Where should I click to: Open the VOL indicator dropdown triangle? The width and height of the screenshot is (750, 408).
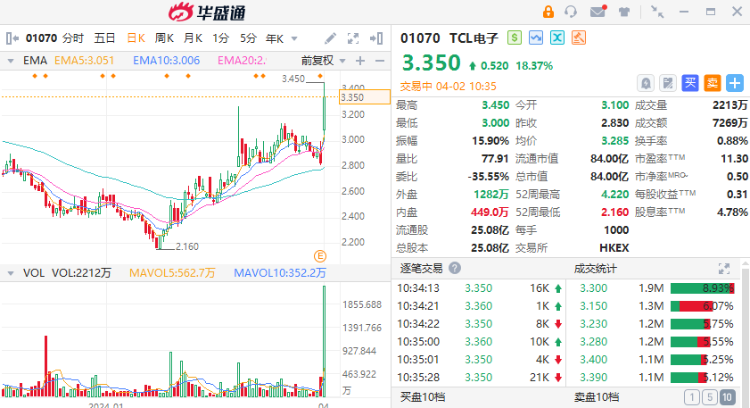click(11, 273)
